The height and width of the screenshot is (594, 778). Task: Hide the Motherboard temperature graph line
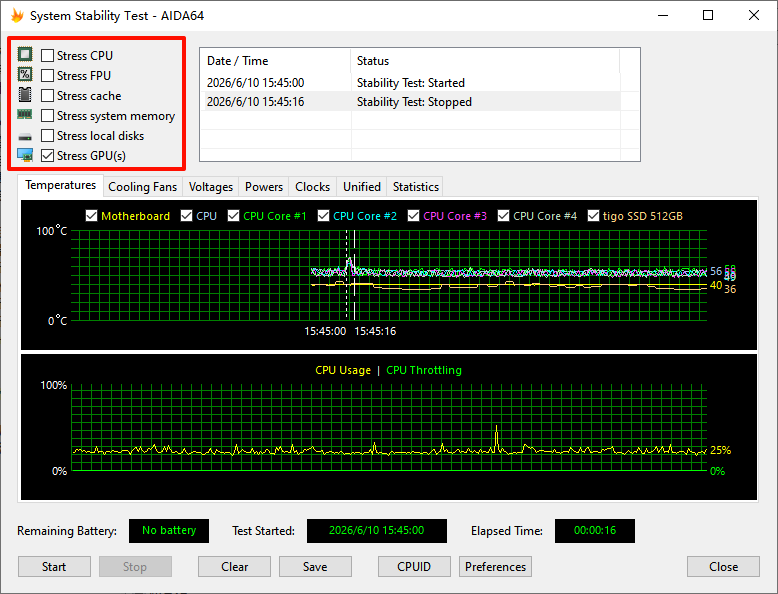tap(91, 216)
